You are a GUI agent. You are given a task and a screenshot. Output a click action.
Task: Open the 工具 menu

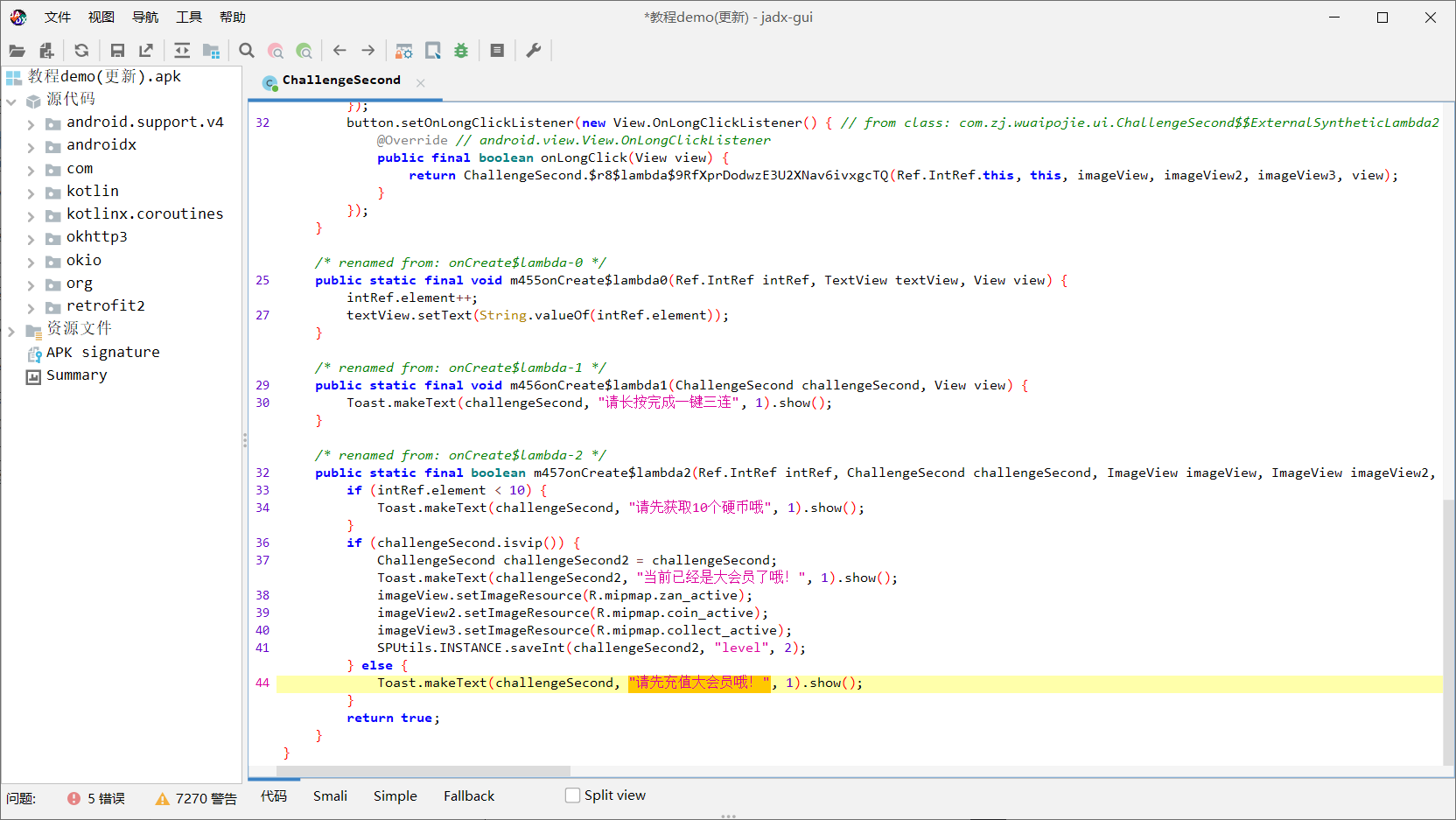[189, 18]
